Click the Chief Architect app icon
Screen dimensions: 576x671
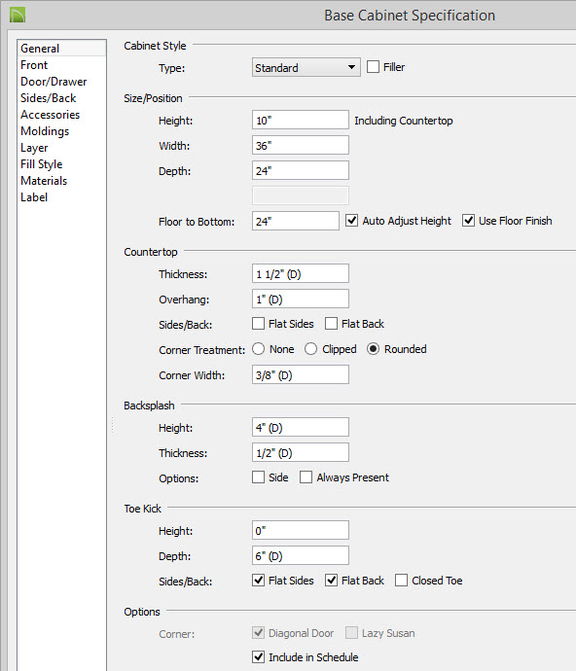click(x=18, y=15)
